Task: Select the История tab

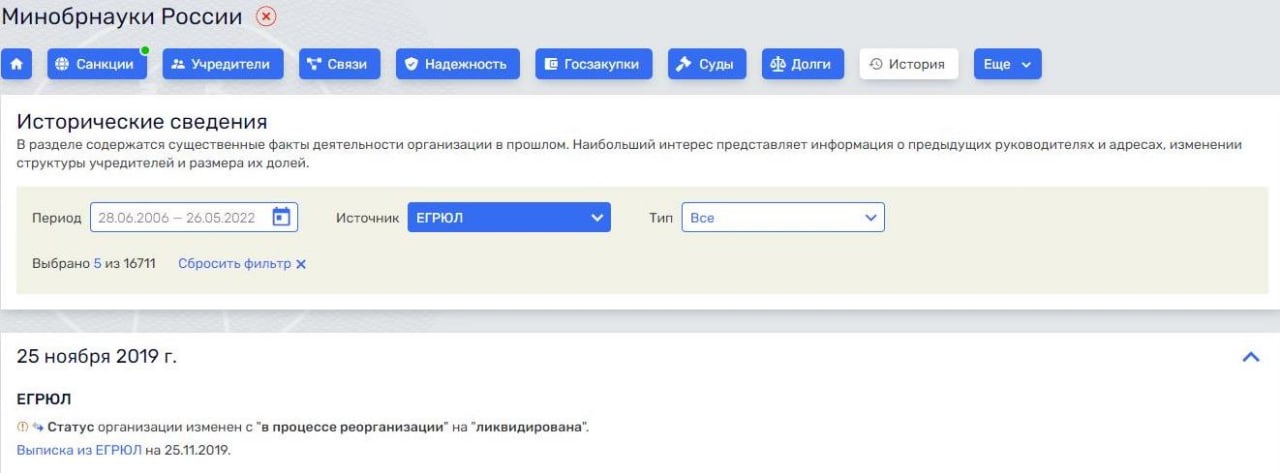Action: click(909, 64)
